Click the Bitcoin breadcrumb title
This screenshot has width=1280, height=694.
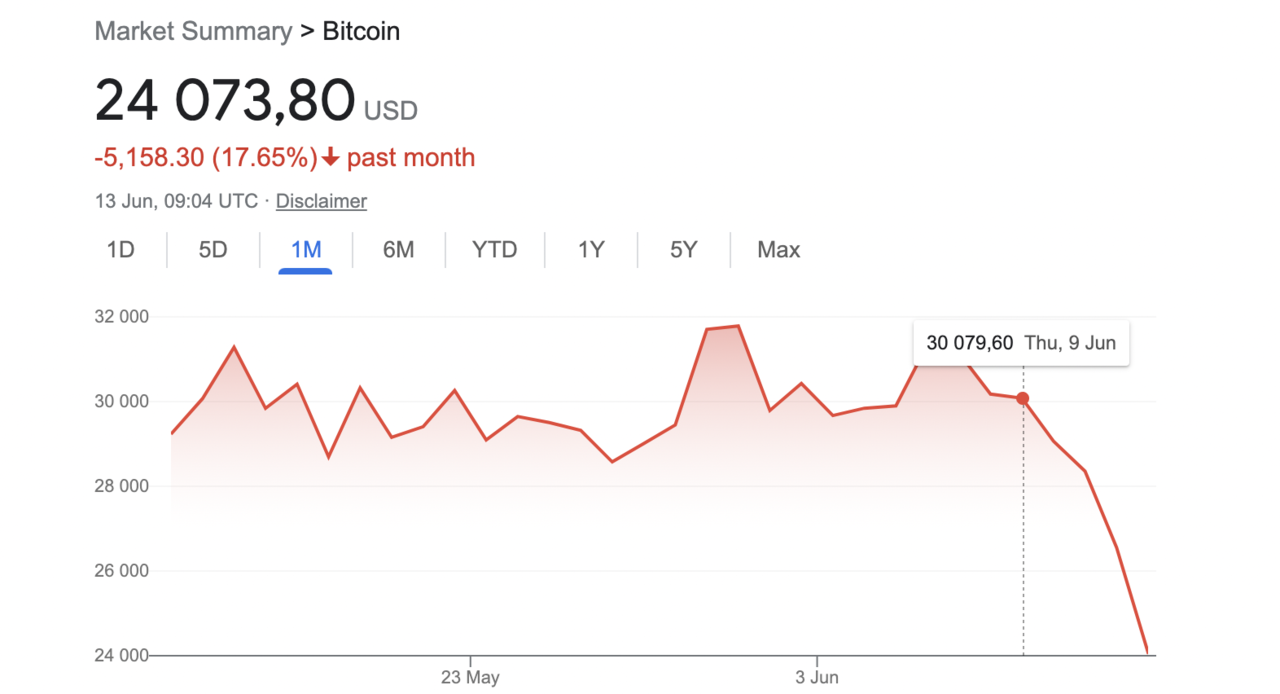click(x=361, y=31)
